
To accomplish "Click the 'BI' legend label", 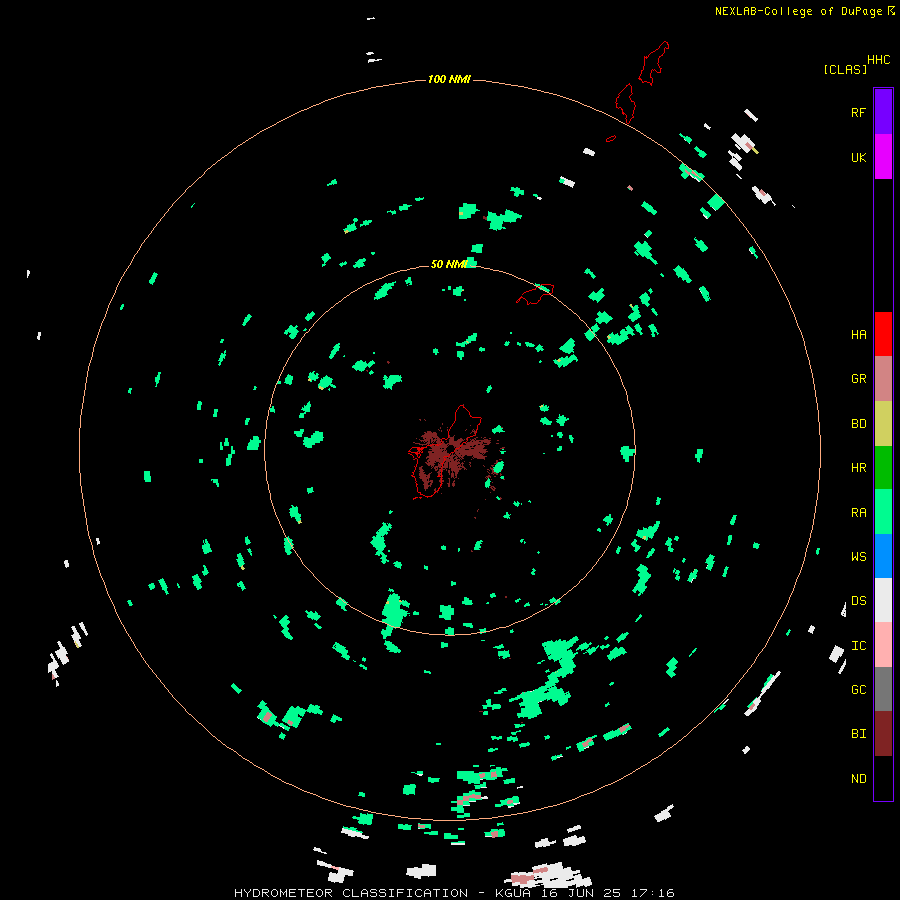I will [x=858, y=734].
